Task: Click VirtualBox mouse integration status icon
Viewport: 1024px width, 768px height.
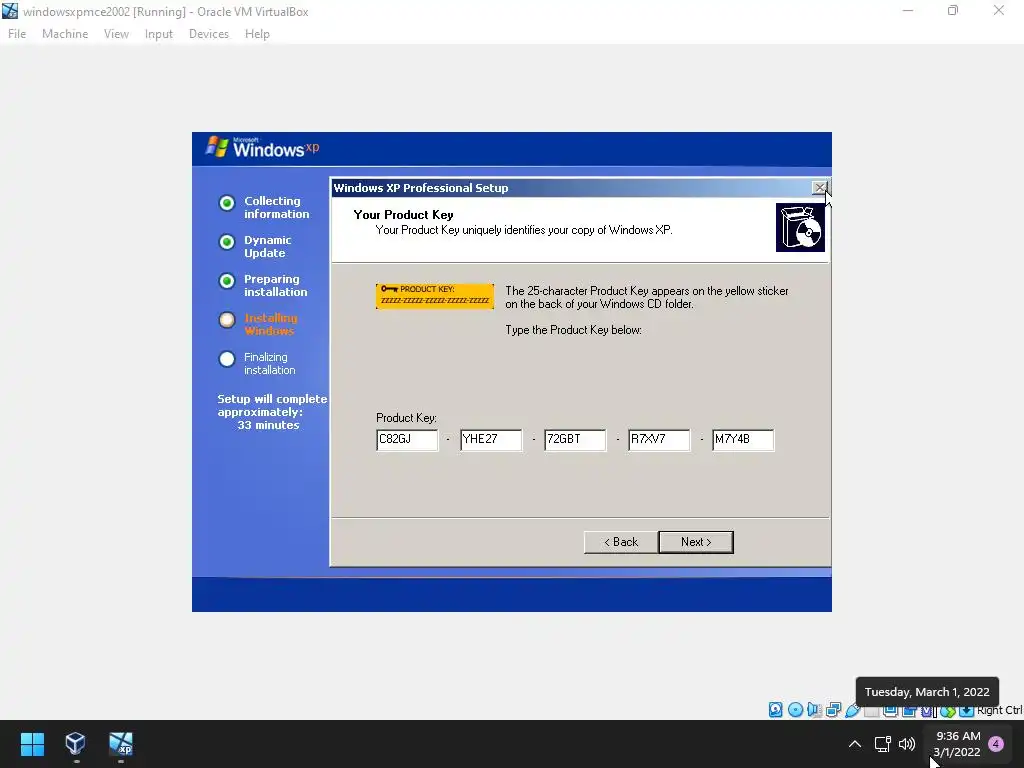Action: click(x=948, y=711)
